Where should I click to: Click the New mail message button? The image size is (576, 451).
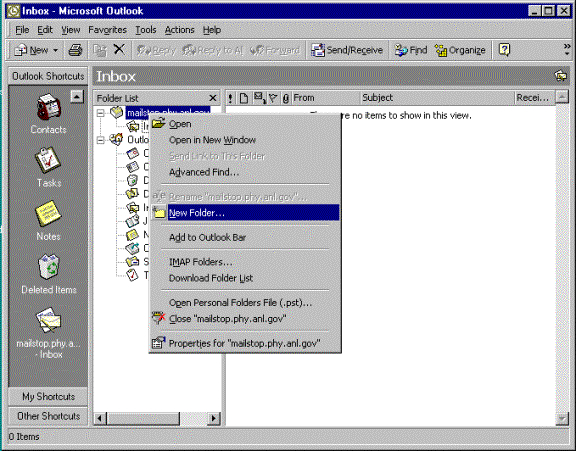click(31, 50)
